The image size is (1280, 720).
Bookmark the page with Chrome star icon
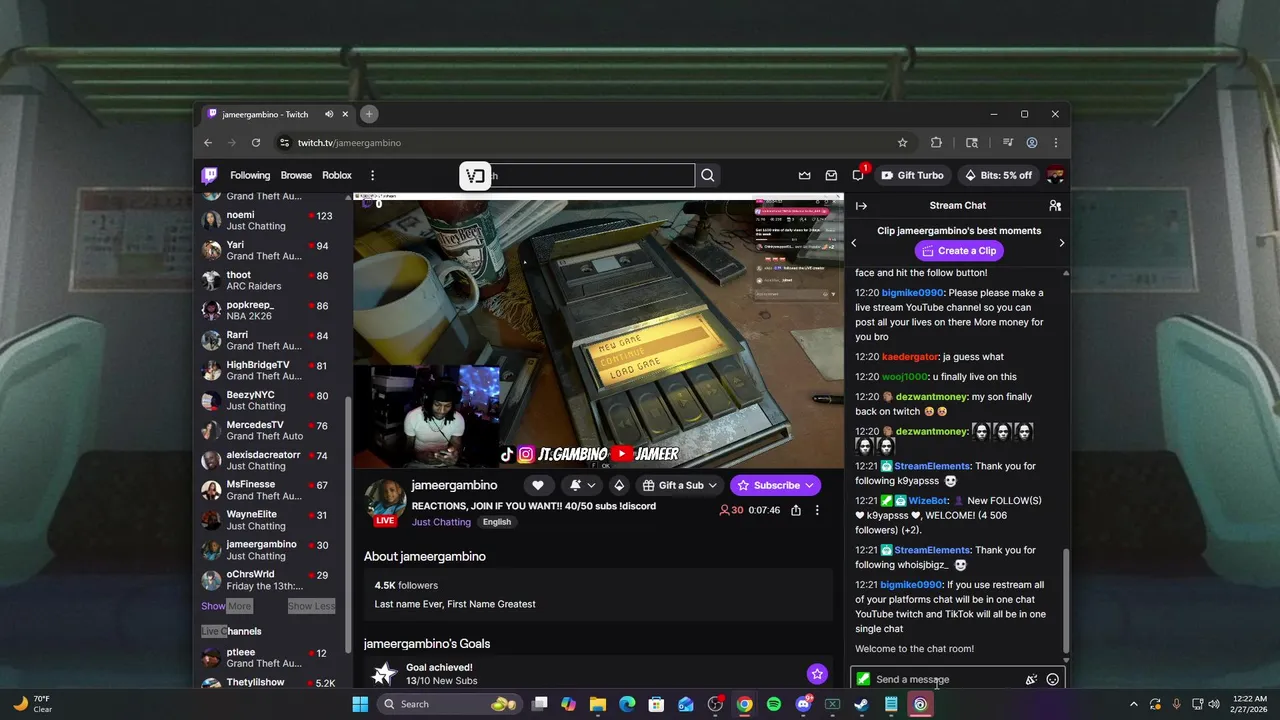pyautogui.click(x=902, y=143)
